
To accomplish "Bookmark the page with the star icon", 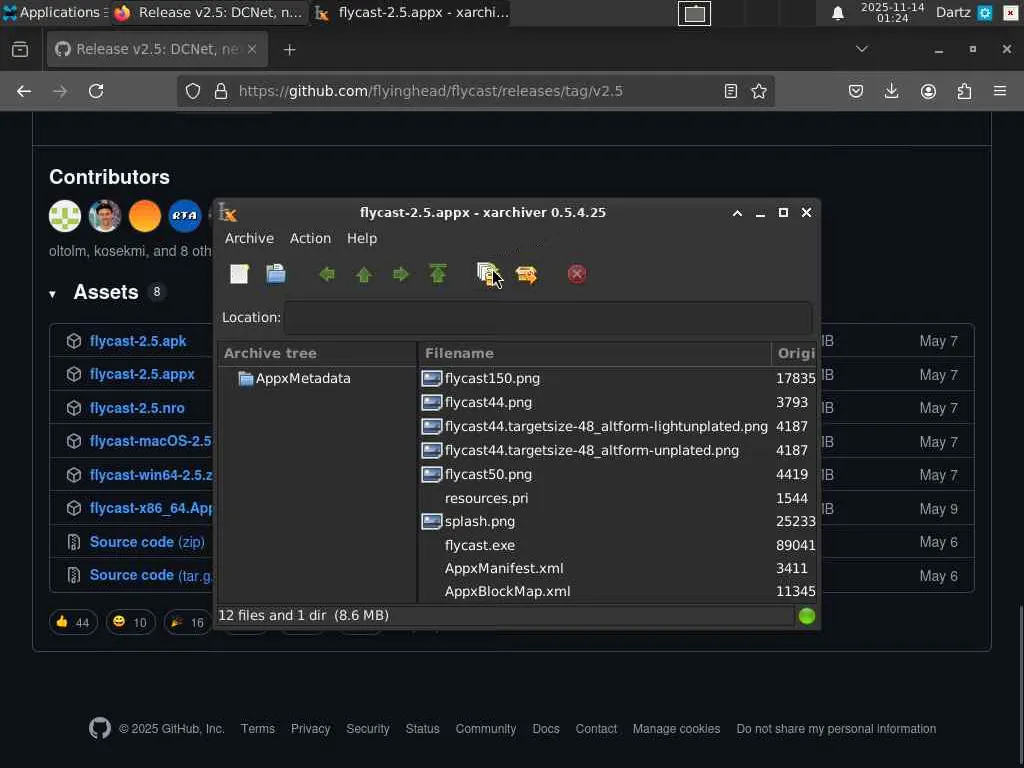I will click(x=759, y=91).
